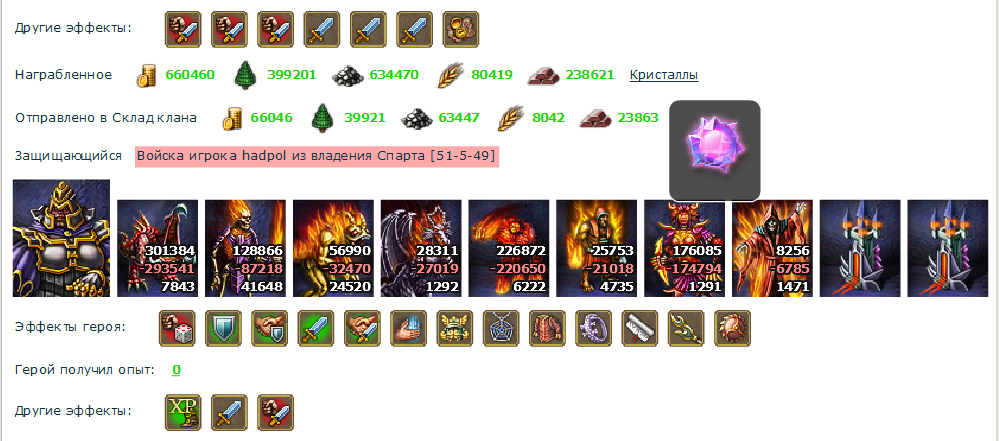The width and height of the screenshot is (999, 441).
Task: Click the hand with blue glow effect icon
Action: [408, 328]
